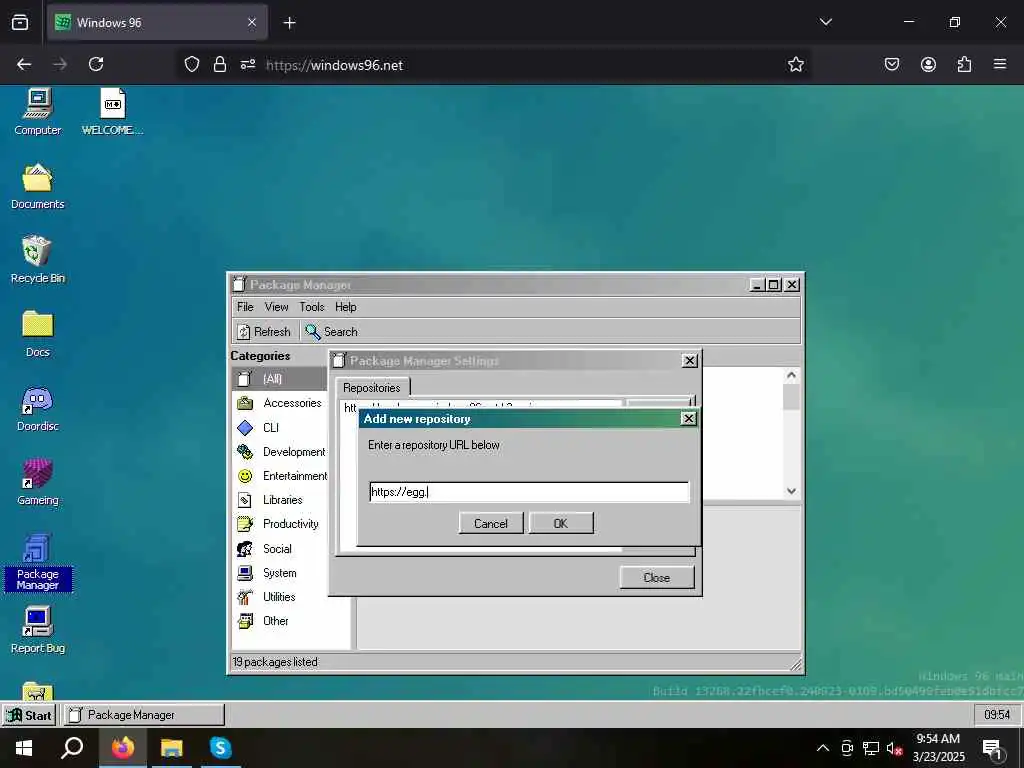1024x768 pixels.
Task: Open File Explorer from the taskbar
Action: click(172, 748)
